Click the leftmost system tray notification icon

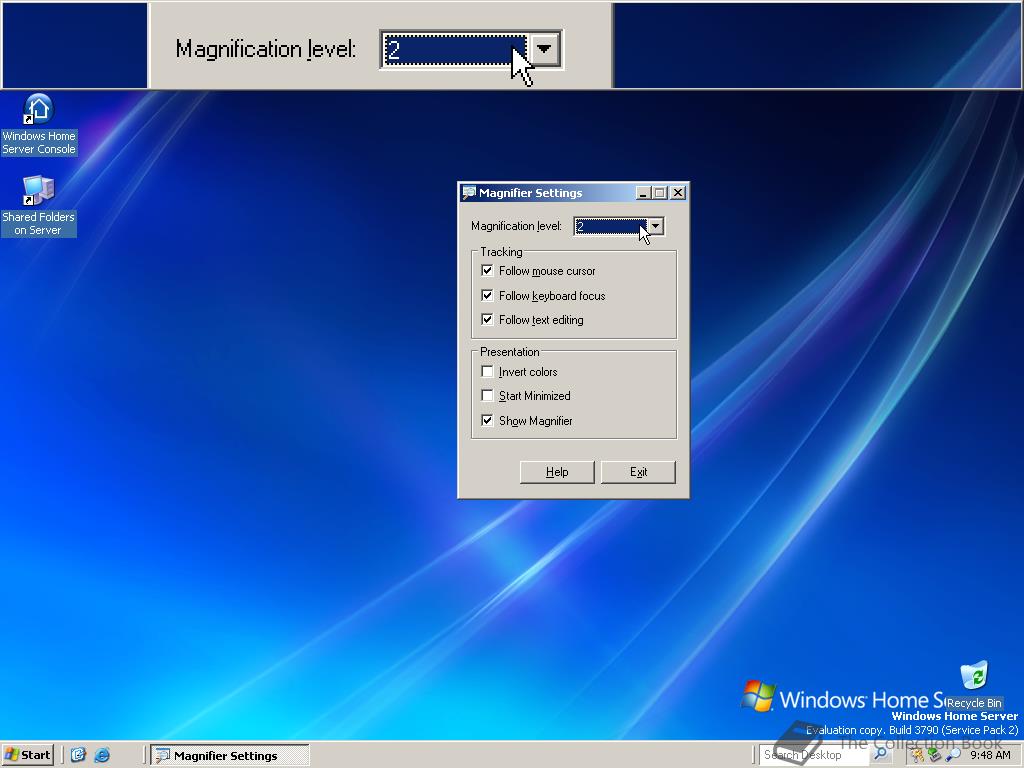(x=918, y=755)
